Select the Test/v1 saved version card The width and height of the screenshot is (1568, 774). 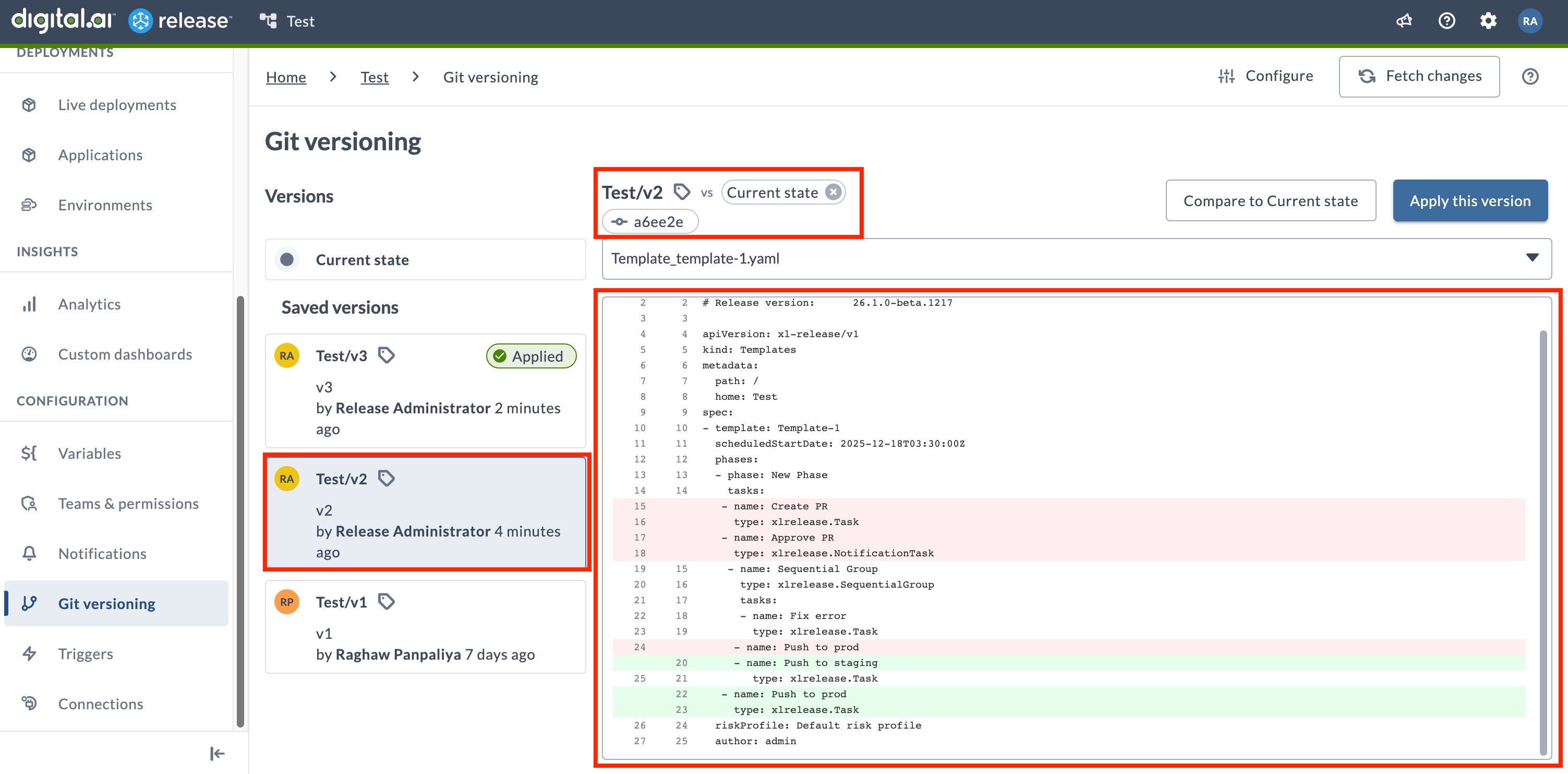point(425,627)
